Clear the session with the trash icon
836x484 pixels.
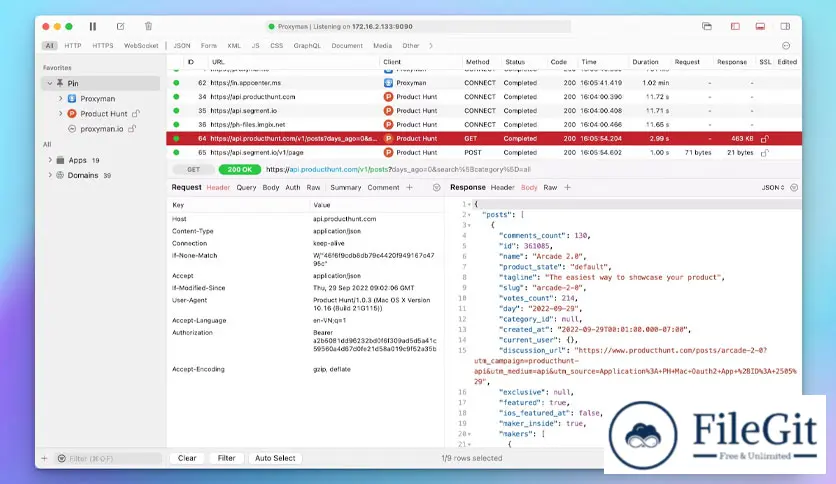click(148, 26)
